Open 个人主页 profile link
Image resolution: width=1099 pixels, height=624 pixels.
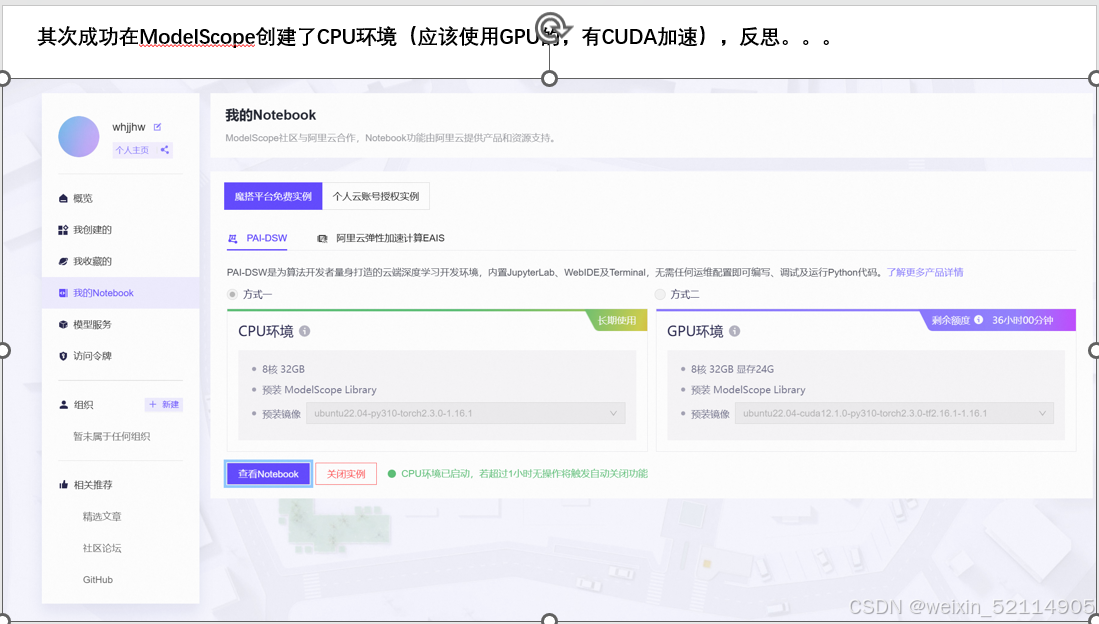[x=132, y=150]
